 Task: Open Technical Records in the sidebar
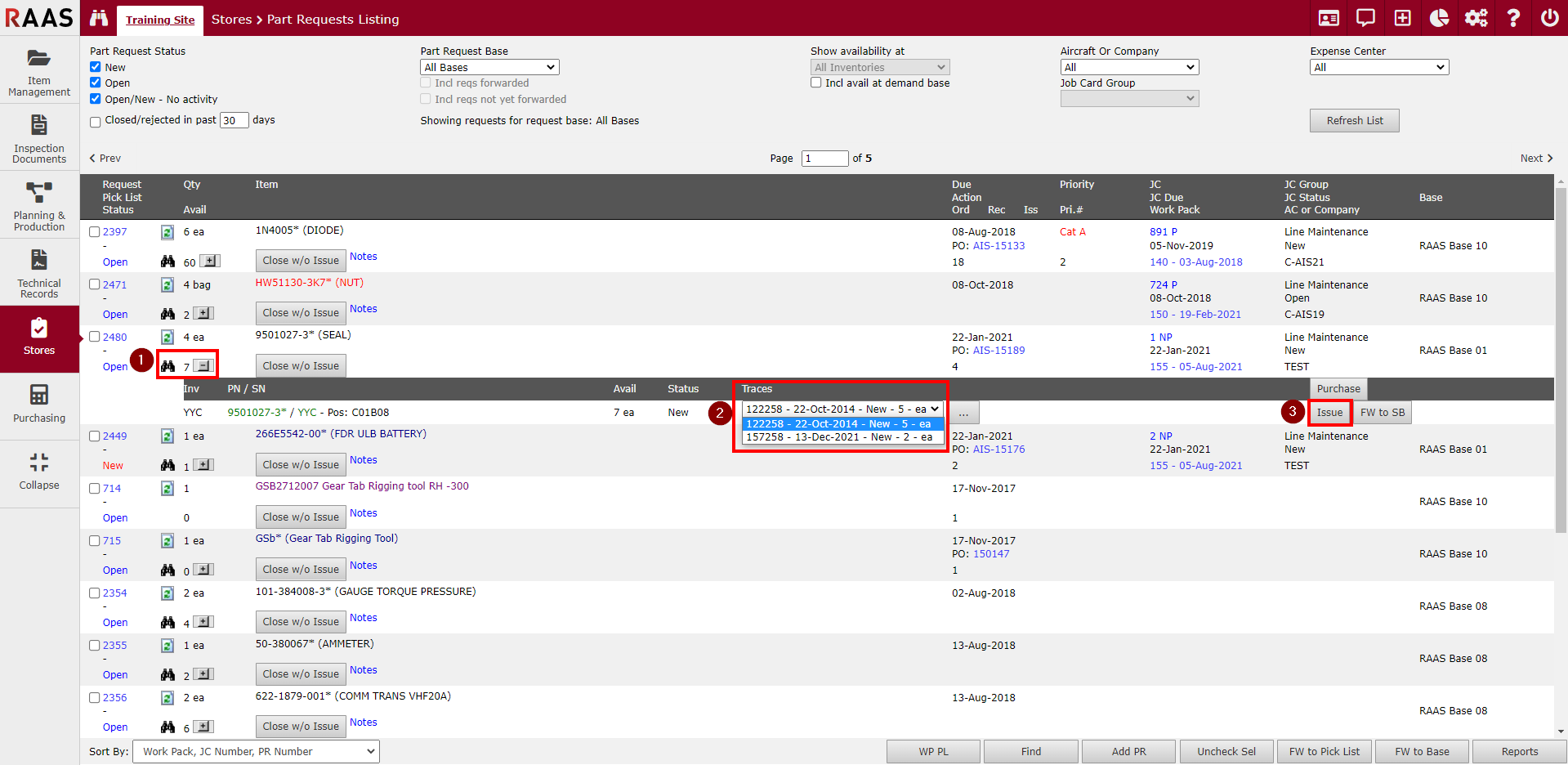tap(39, 273)
